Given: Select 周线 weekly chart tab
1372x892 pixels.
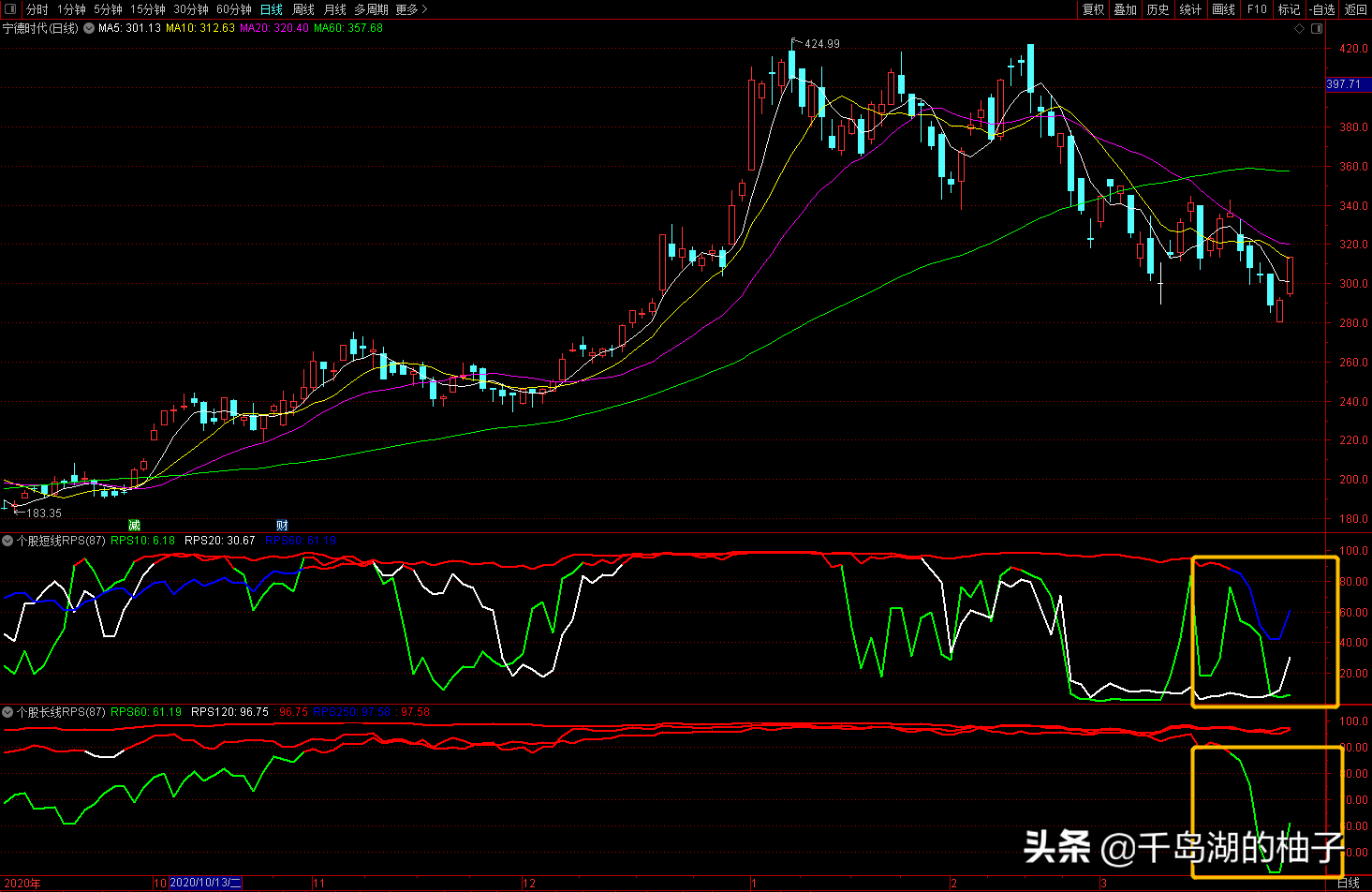Looking at the screenshot, I should click(x=303, y=9).
